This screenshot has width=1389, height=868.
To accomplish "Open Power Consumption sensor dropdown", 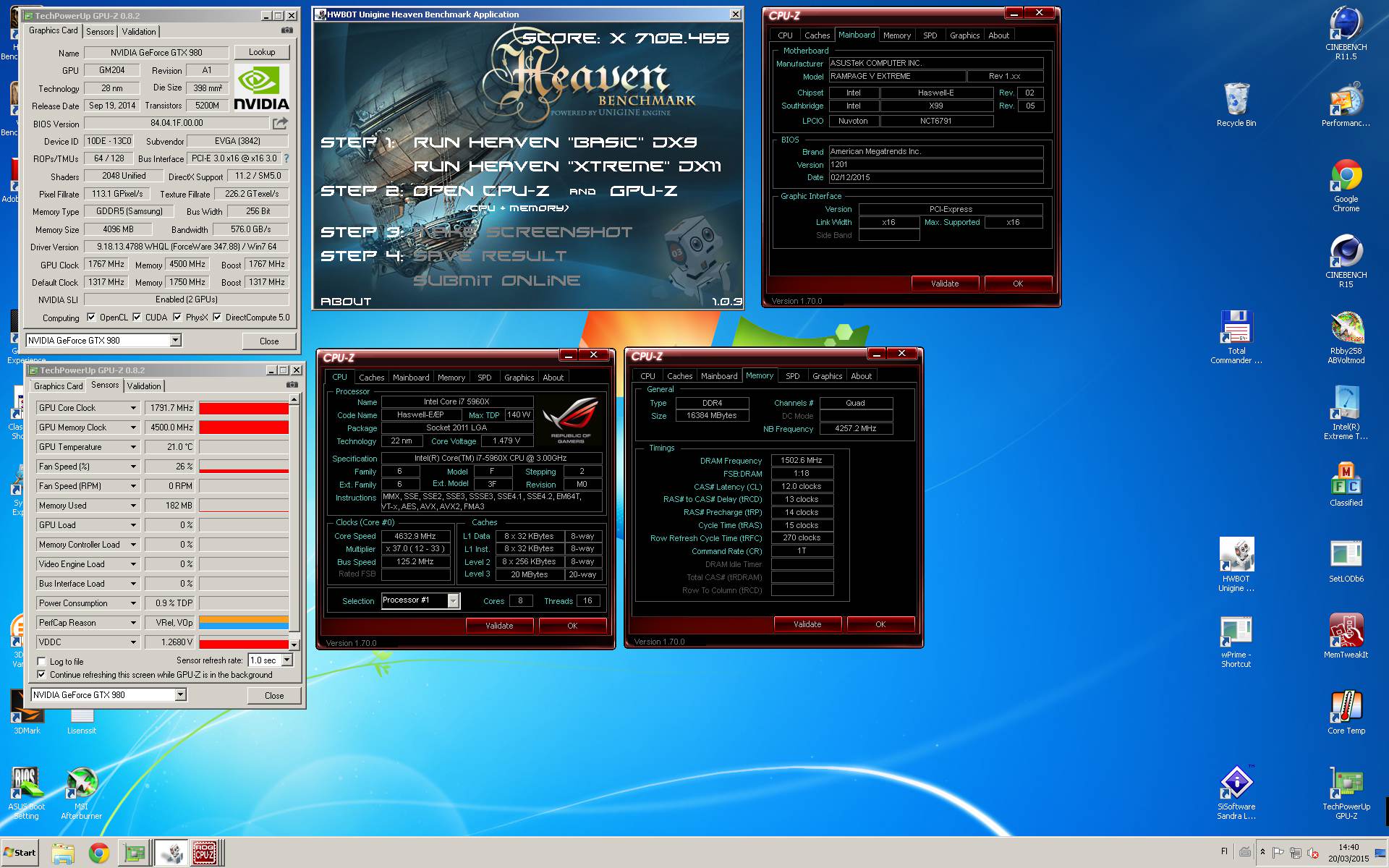I will (x=133, y=603).
